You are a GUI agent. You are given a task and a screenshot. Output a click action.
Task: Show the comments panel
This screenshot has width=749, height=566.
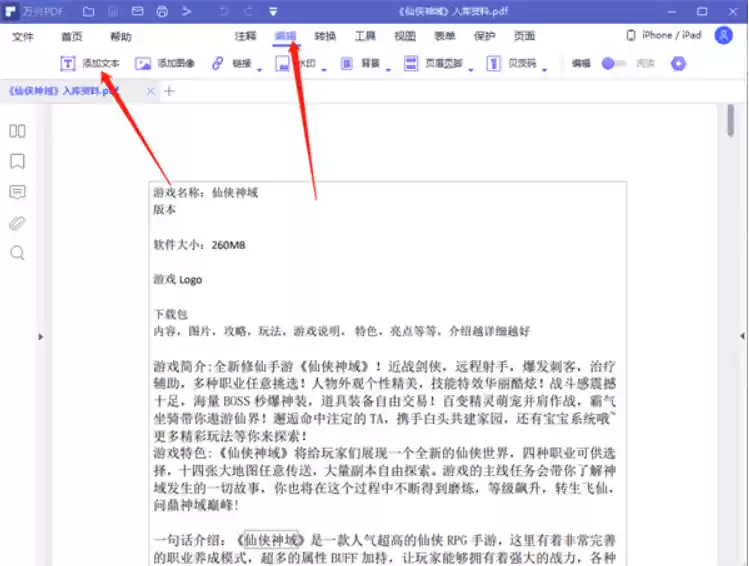[x=17, y=192]
